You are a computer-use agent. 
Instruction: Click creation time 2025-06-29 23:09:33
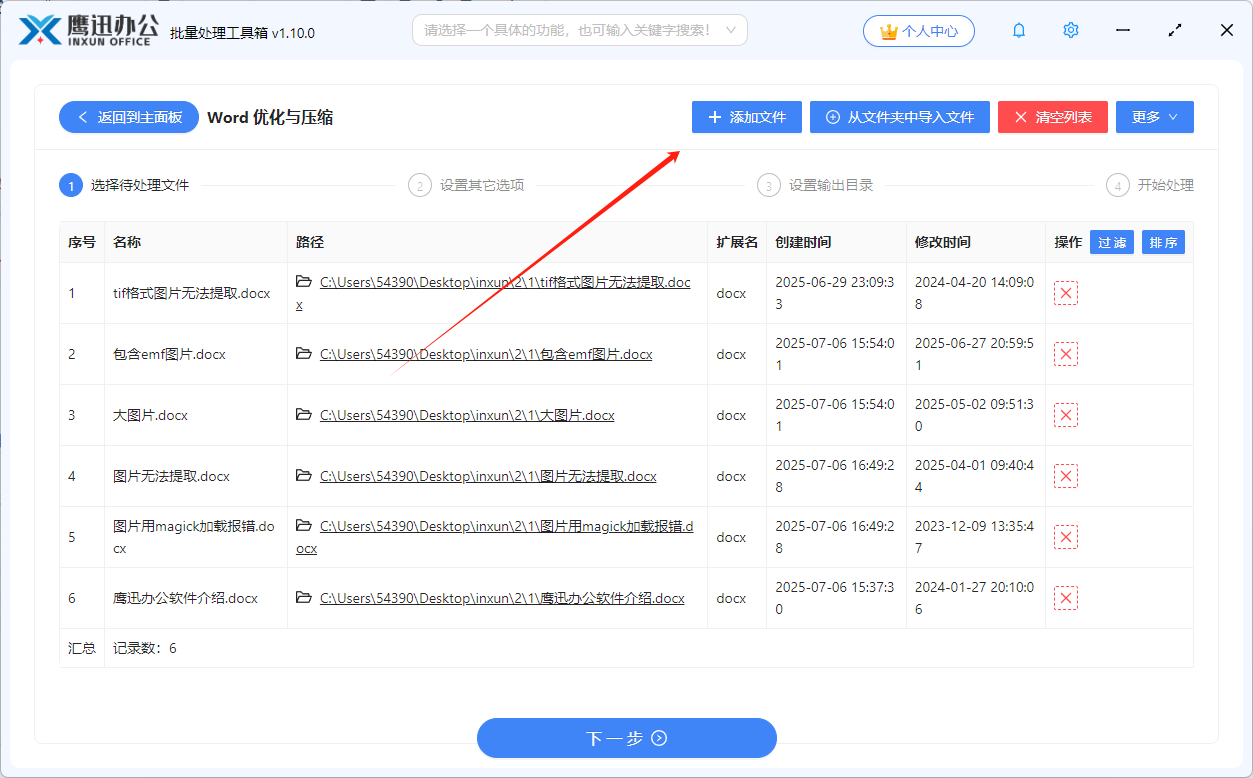pyautogui.click(x=835, y=293)
